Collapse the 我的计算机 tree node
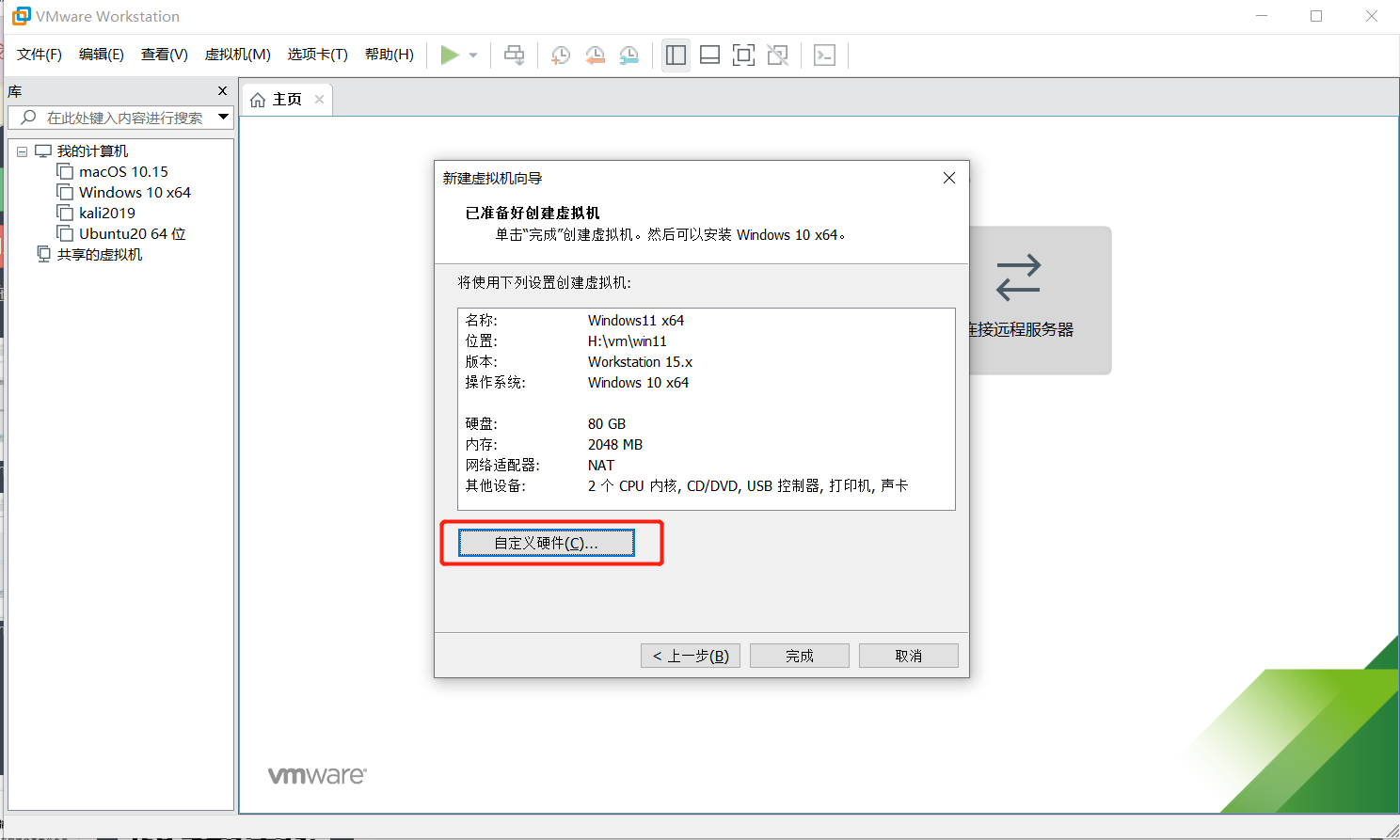Screen dimensions: 1400x840 click(22, 151)
